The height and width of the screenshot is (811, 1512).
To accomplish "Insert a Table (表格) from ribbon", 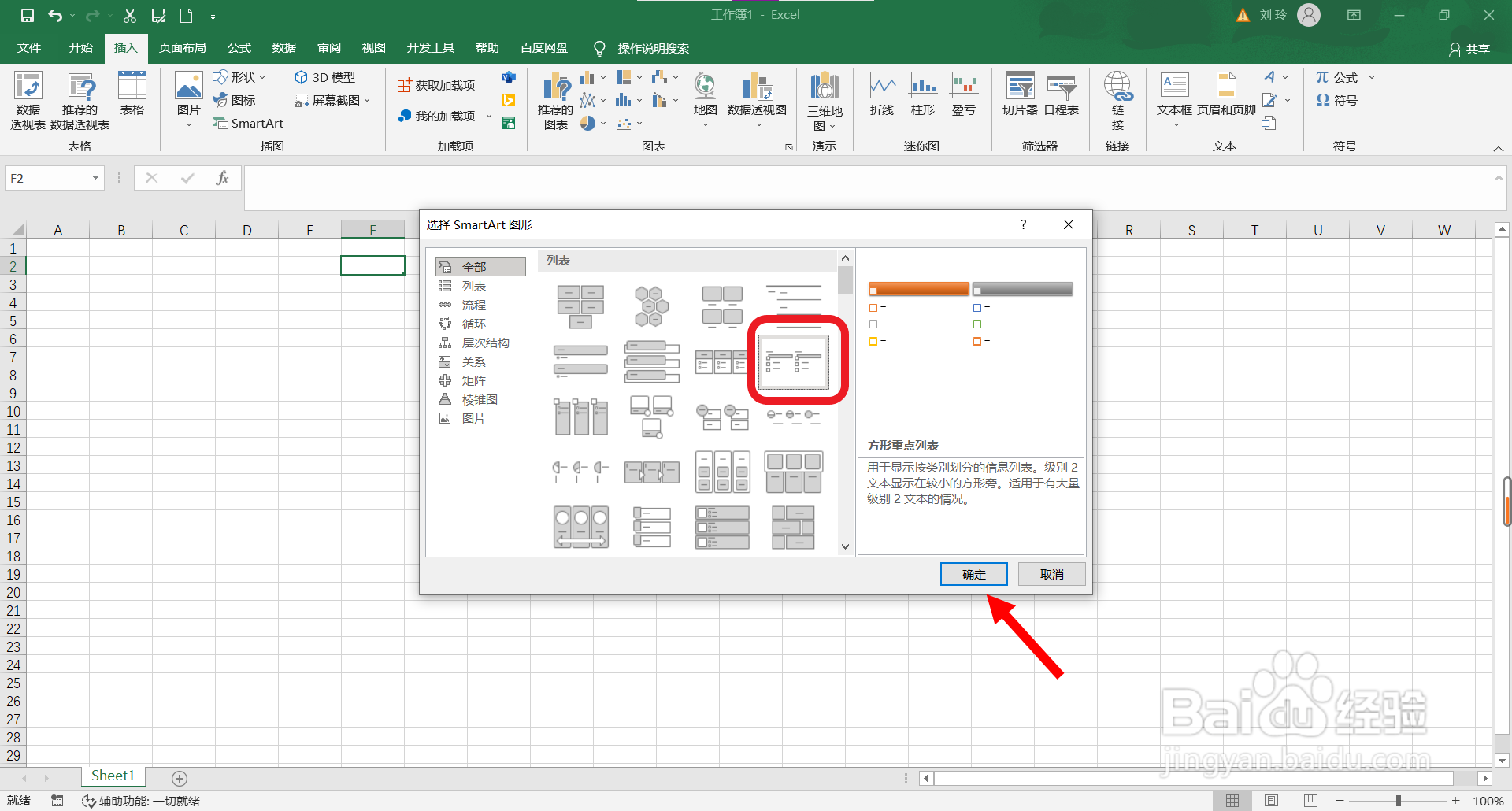I will (132, 94).
